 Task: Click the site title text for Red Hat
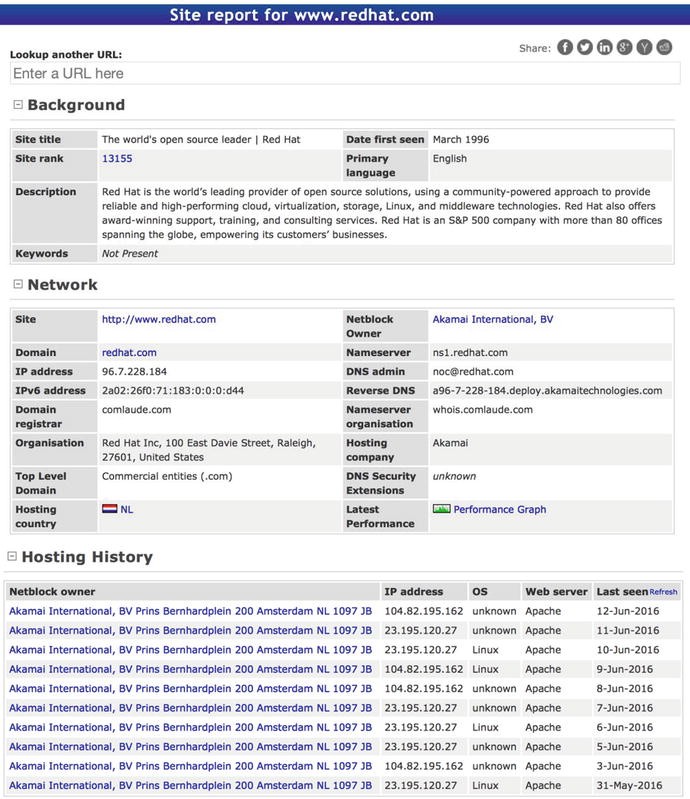point(201,140)
